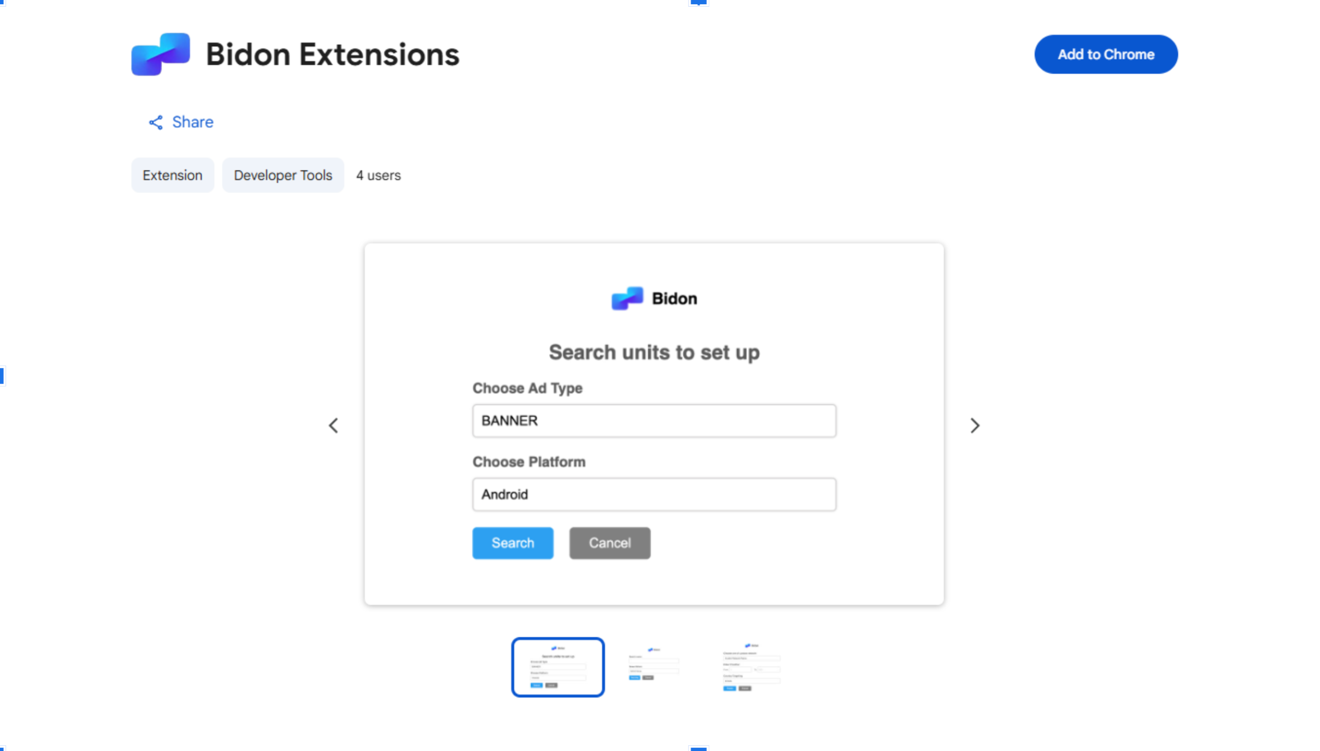Viewport: 1320px width, 751px height.
Task: Open the Choose Platform Android dropdown
Action: 654,494
